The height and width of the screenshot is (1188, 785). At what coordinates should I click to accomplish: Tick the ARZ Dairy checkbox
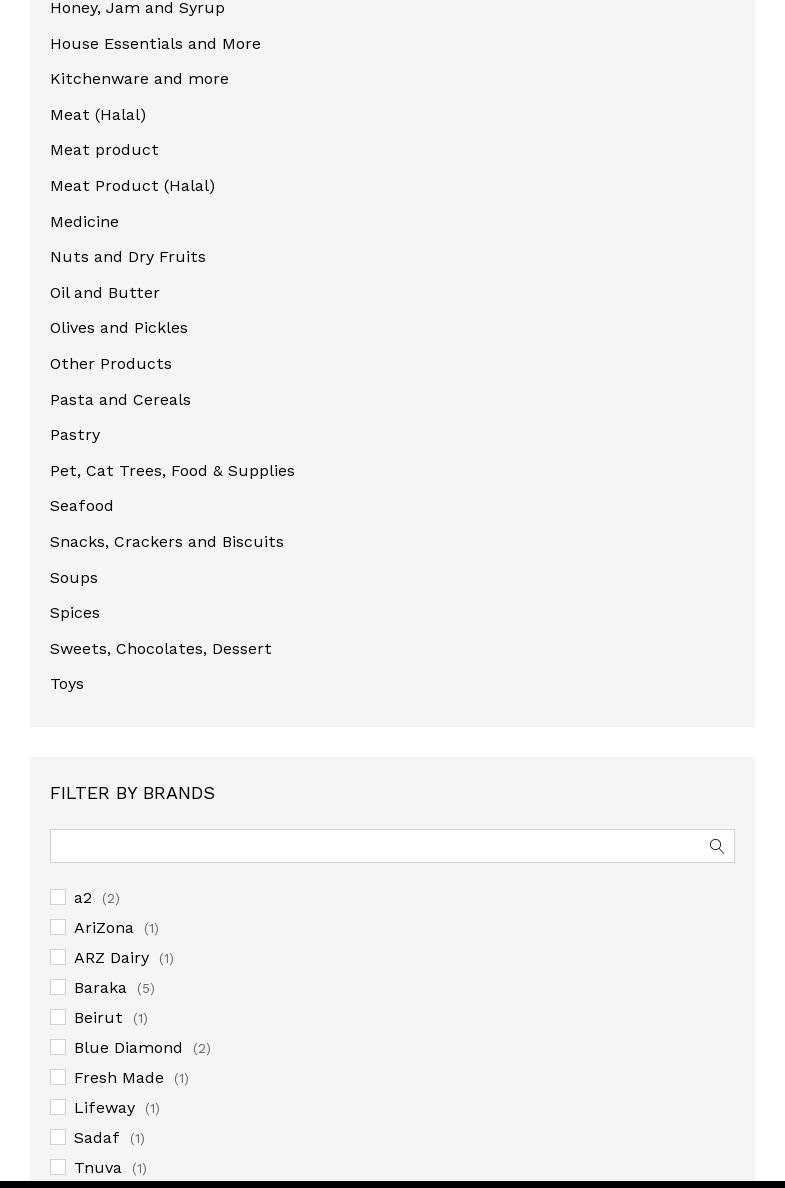tap(58, 957)
